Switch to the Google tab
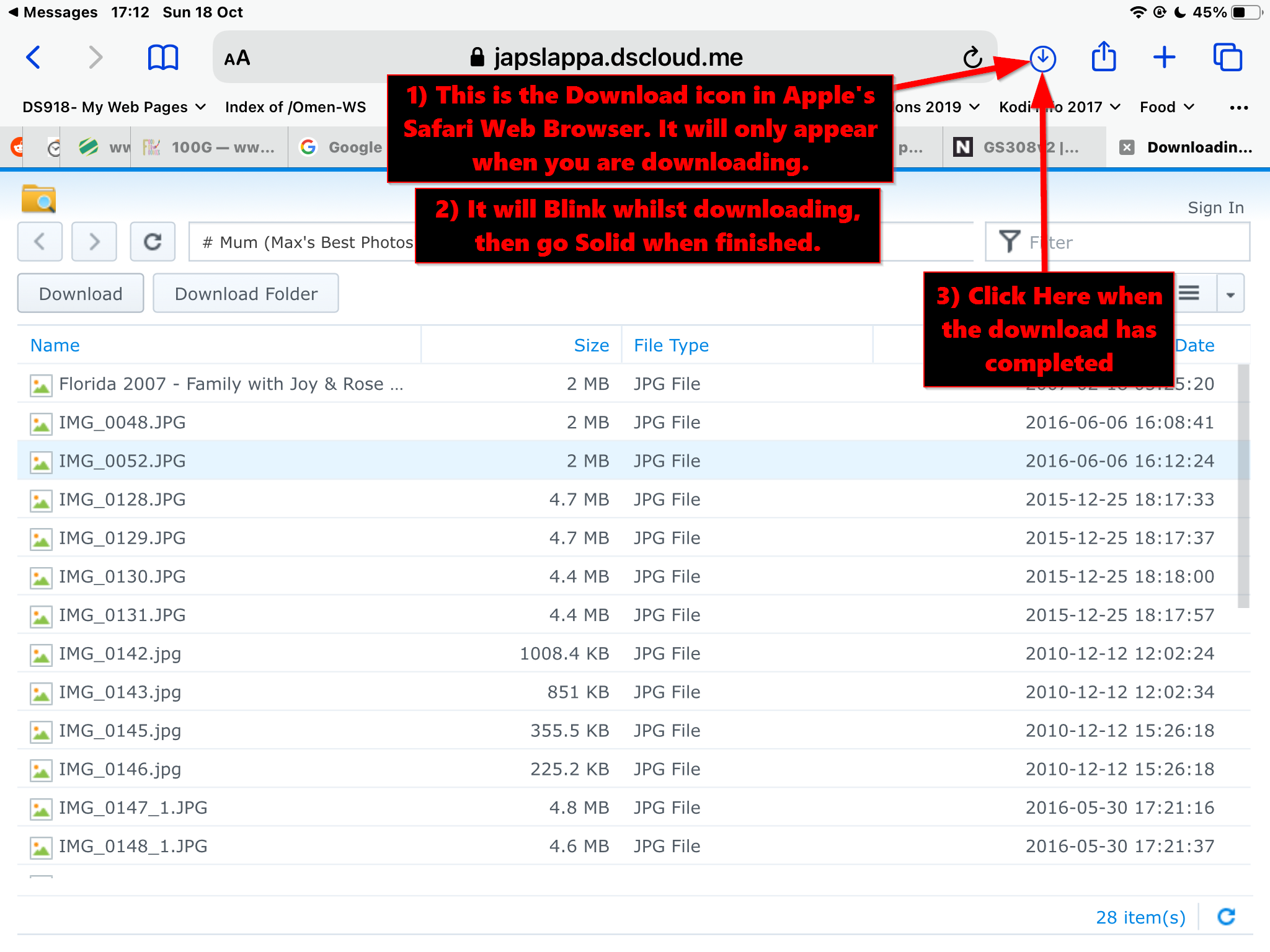Viewport: 1270px width, 952px height. [339, 147]
